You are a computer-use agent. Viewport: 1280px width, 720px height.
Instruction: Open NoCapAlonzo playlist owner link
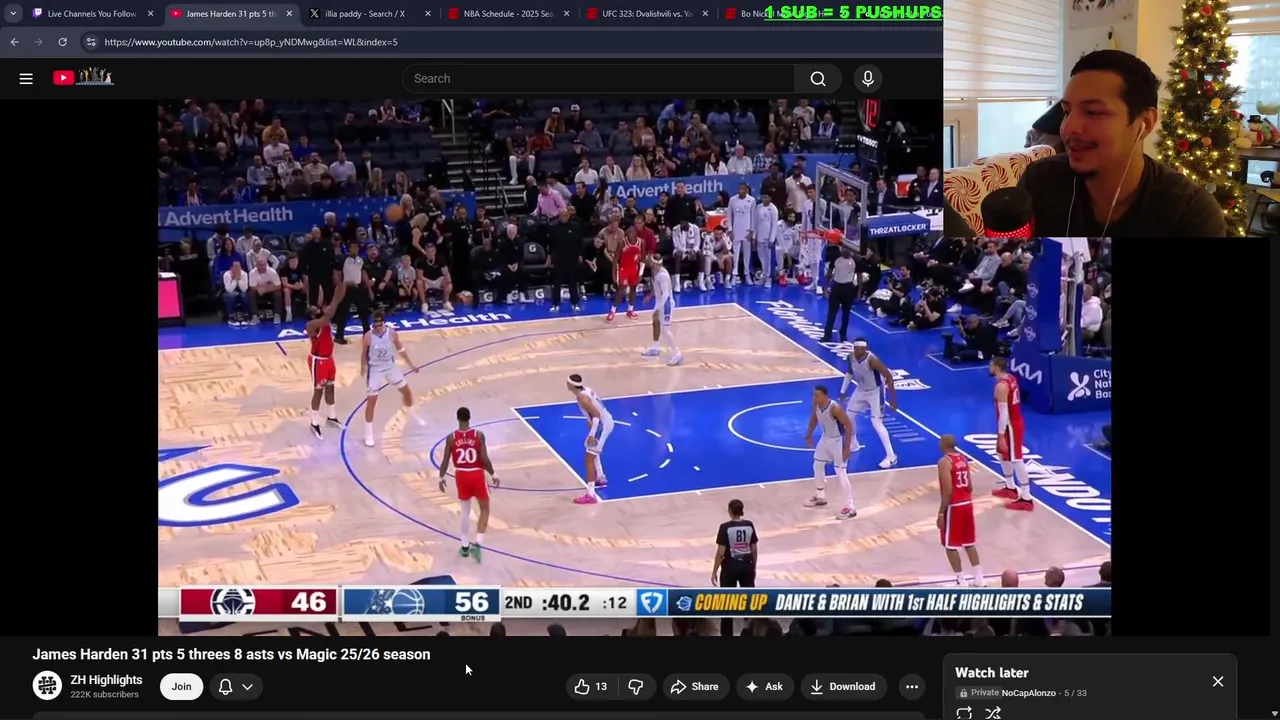click(1028, 693)
